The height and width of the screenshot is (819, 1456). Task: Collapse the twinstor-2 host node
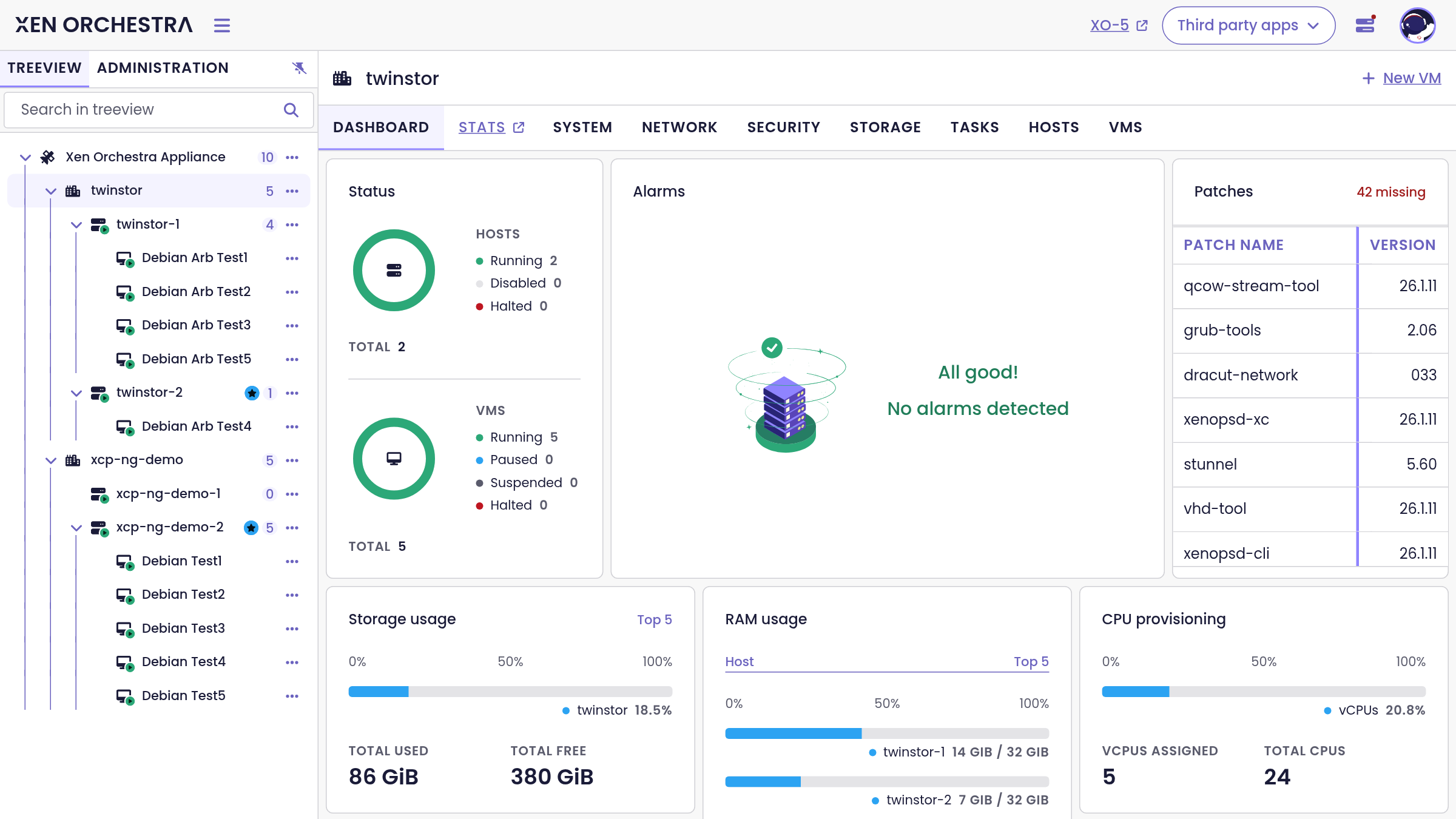point(76,393)
